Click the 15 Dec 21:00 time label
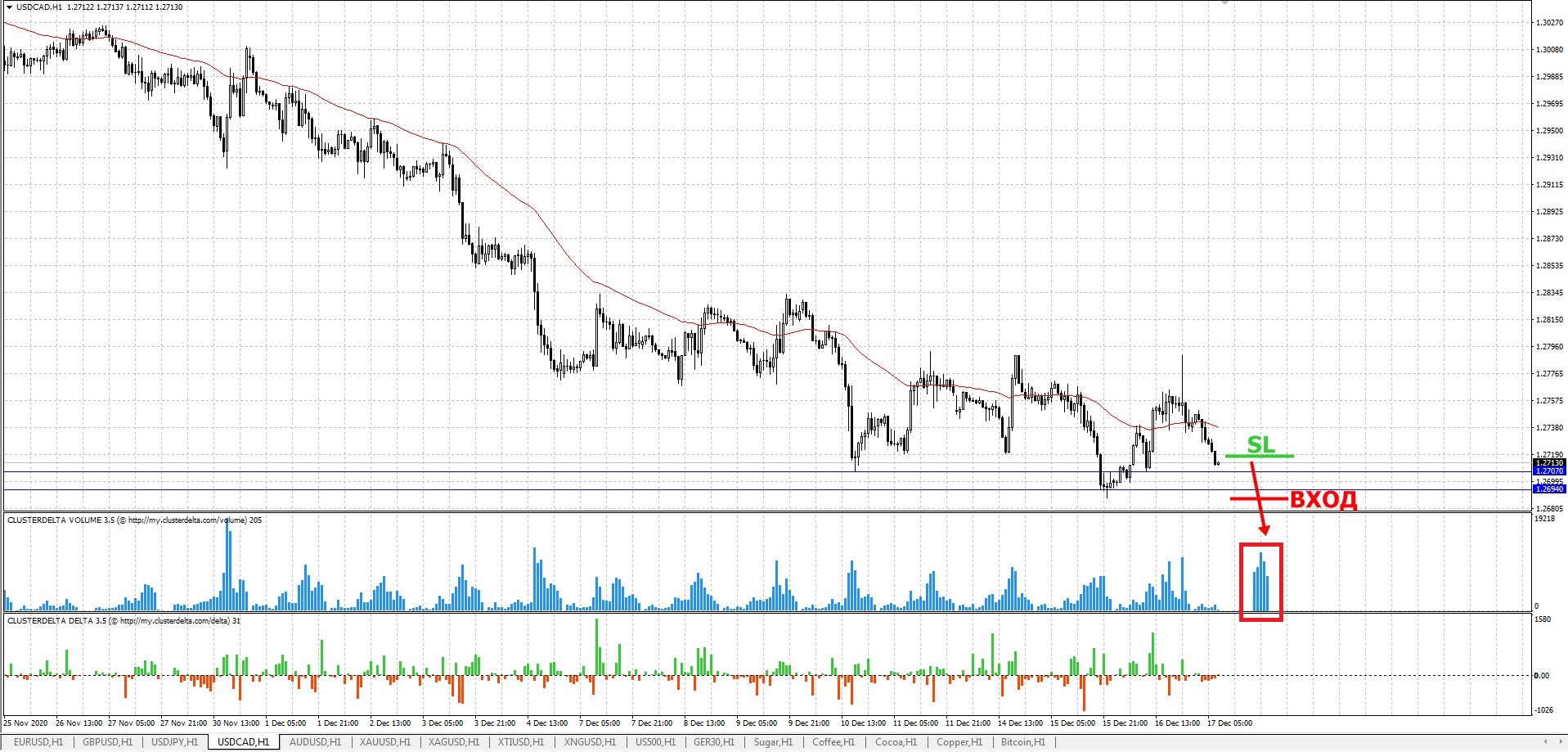 [1125, 723]
